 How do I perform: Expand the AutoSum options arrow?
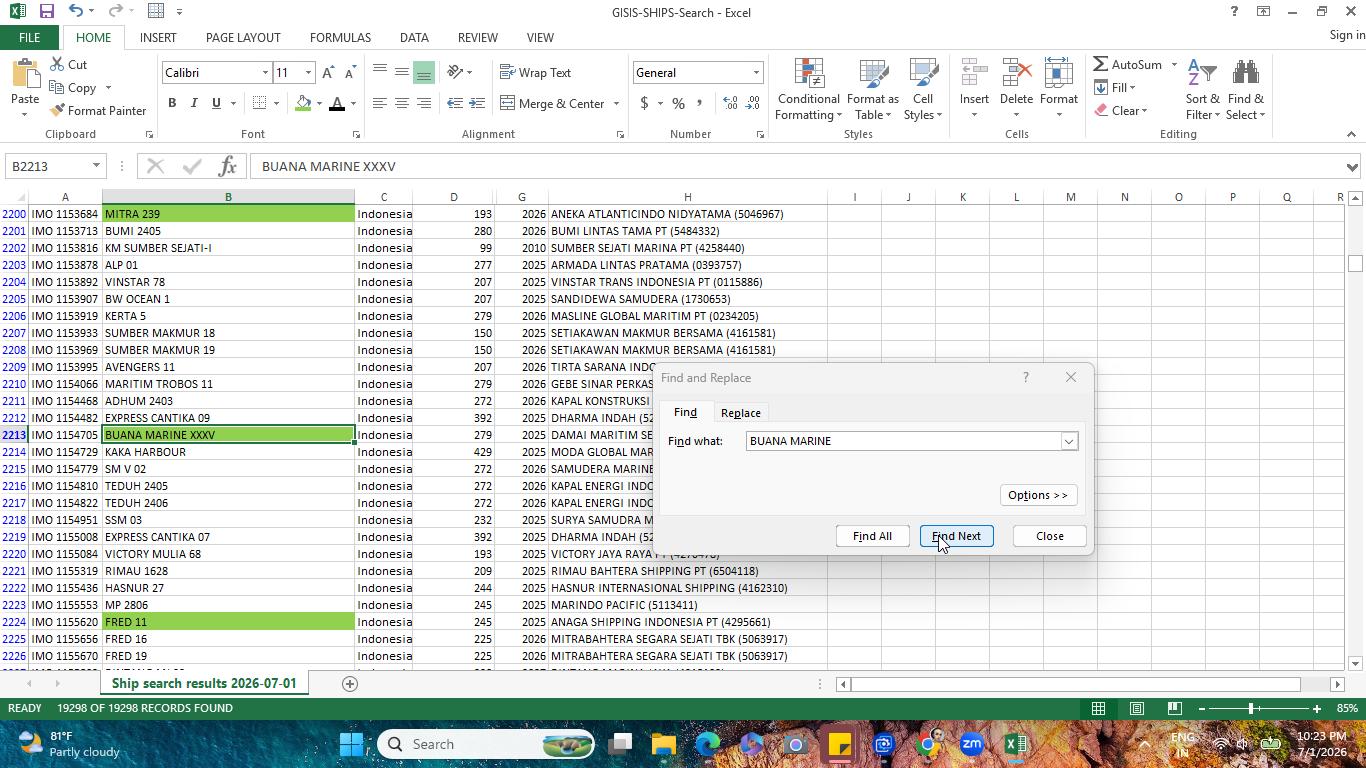click(x=1174, y=65)
